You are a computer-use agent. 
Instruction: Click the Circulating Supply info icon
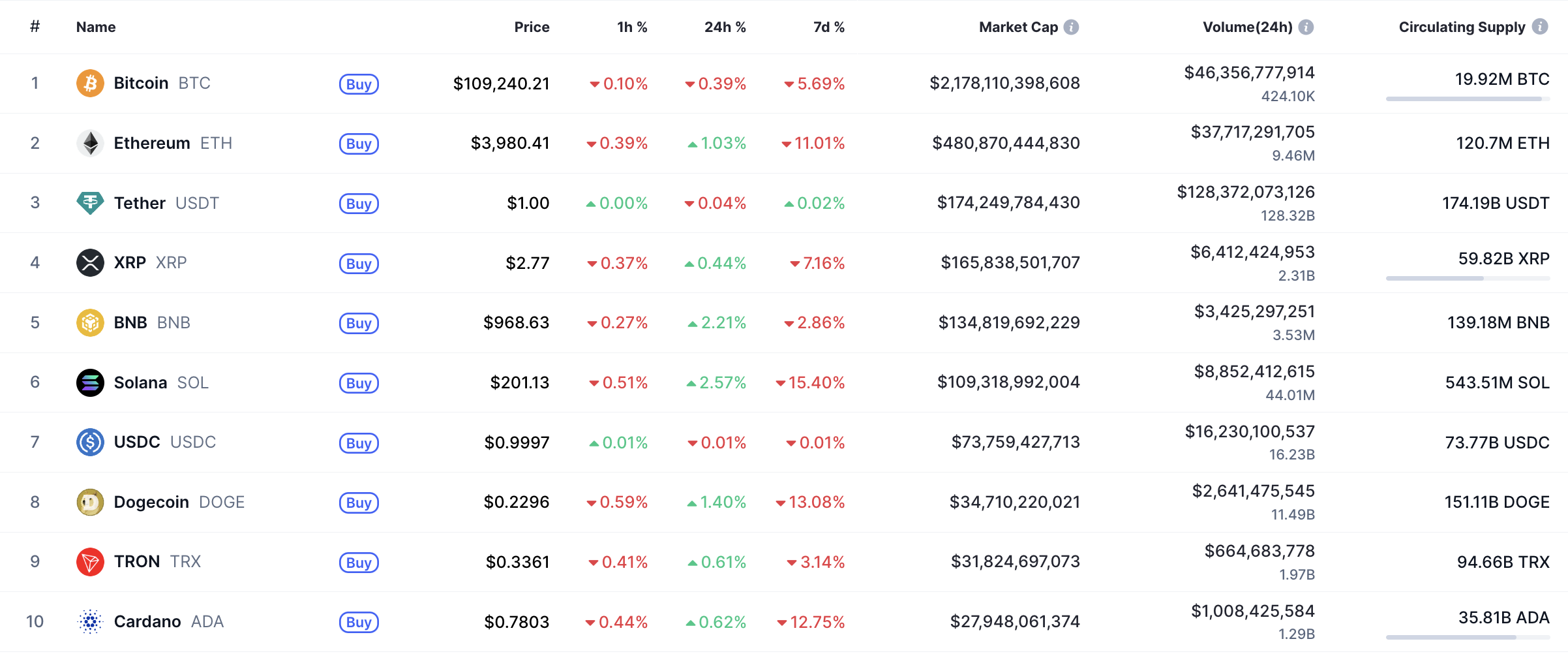coord(1540,27)
